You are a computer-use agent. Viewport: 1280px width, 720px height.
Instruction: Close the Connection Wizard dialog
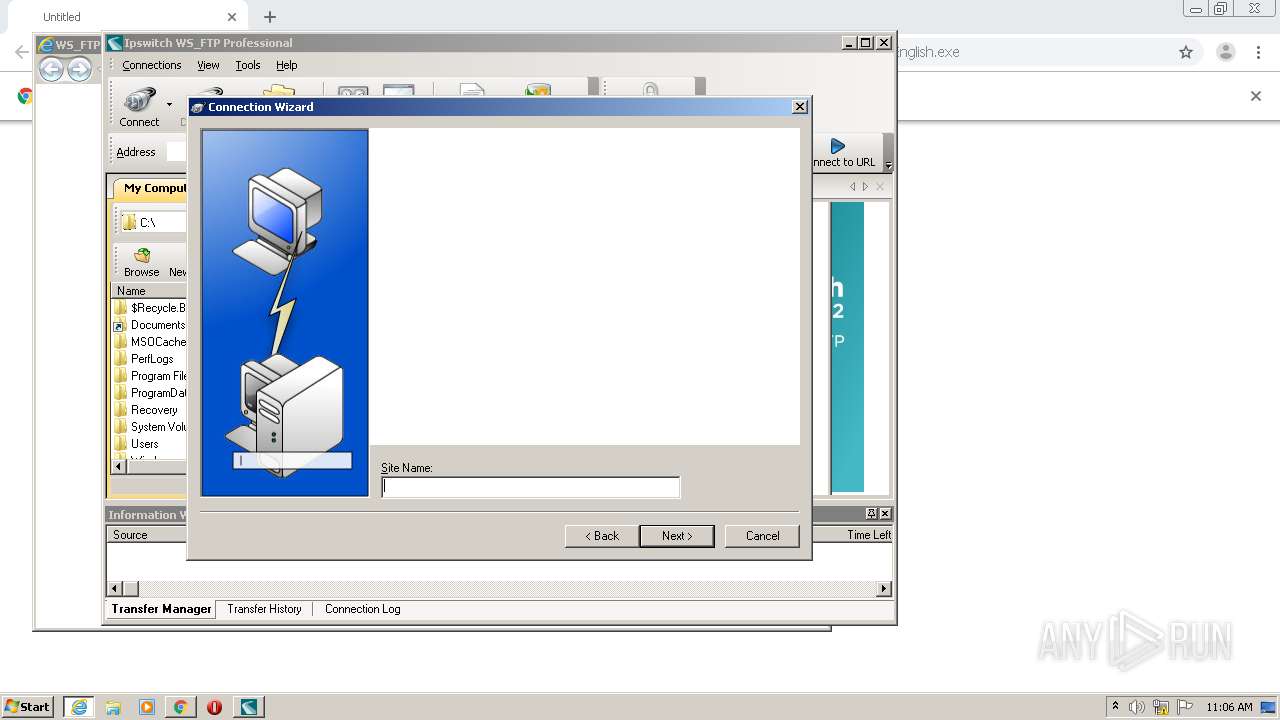pyautogui.click(x=800, y=107)
